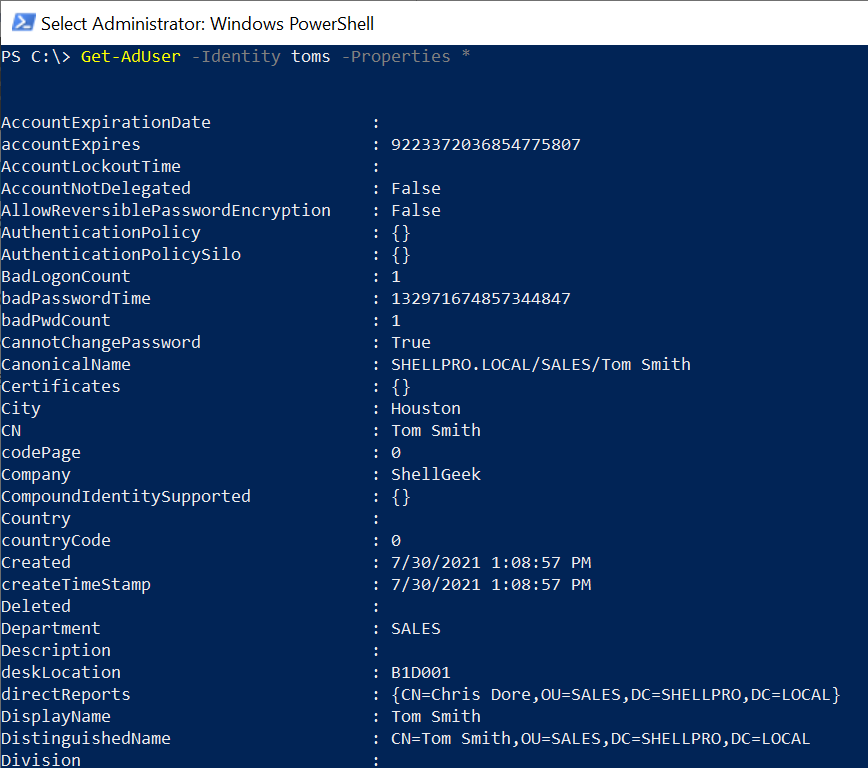Click the City value Houston
Viewport: 868px width, 768px height.
point(425,408)
